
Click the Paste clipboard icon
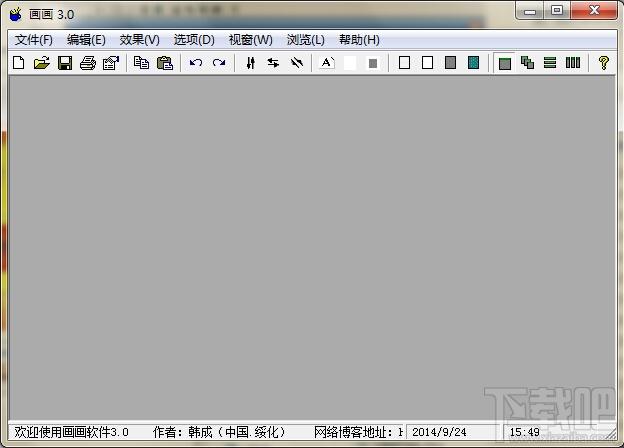pyautogui.click(x=165, y=63)
